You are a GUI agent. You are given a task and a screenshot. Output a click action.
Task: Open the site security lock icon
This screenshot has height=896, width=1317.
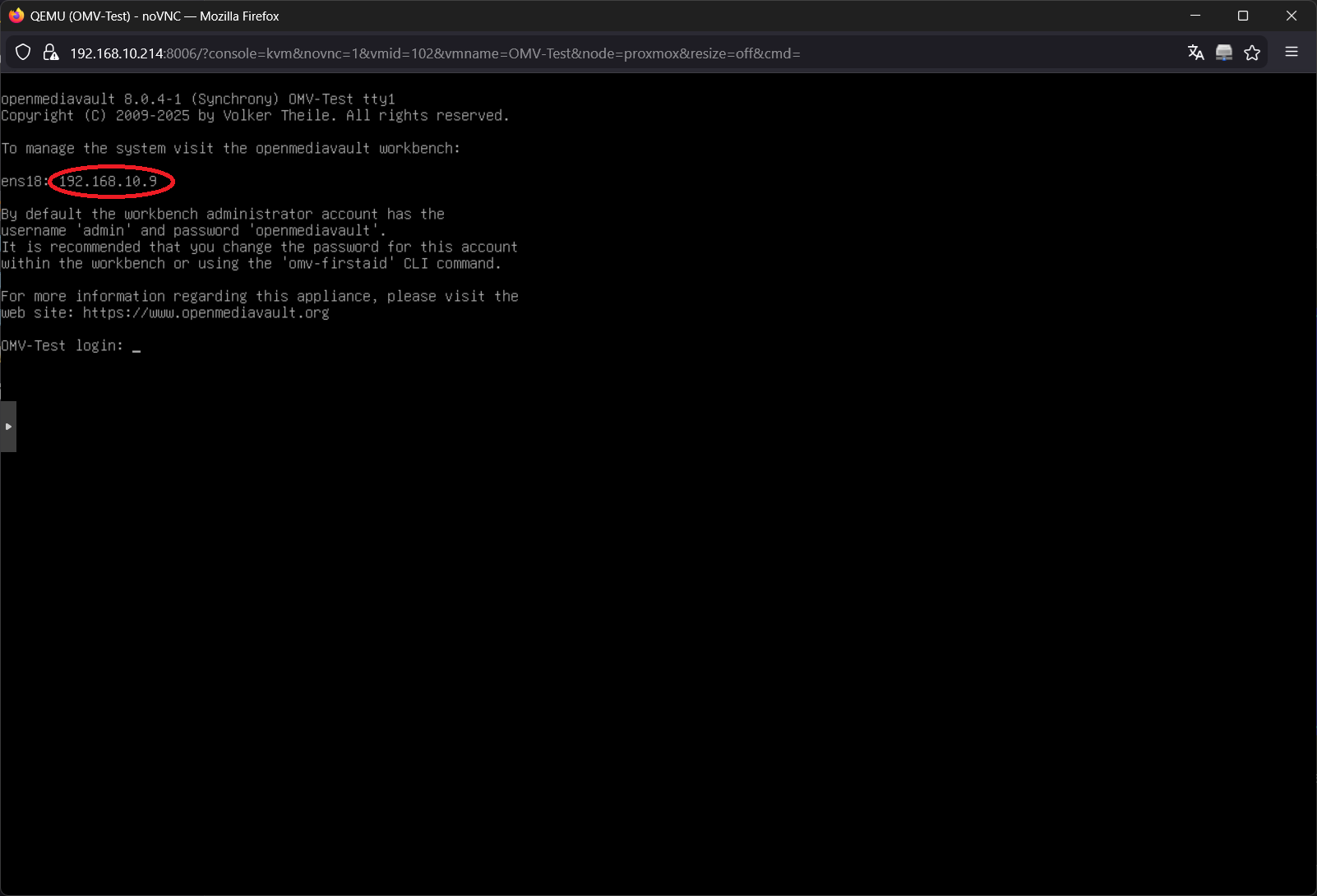(51, 53)
